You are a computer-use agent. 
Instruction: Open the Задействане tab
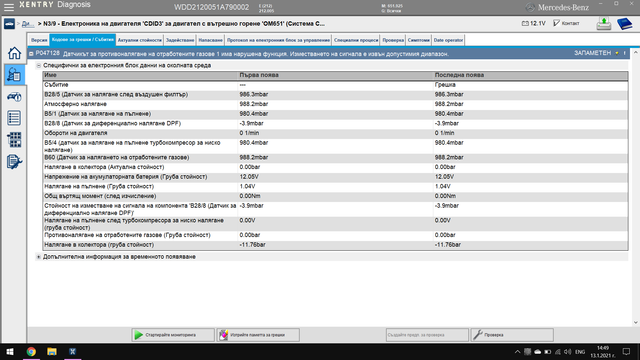pyautogui.click(x=180, y=40)
